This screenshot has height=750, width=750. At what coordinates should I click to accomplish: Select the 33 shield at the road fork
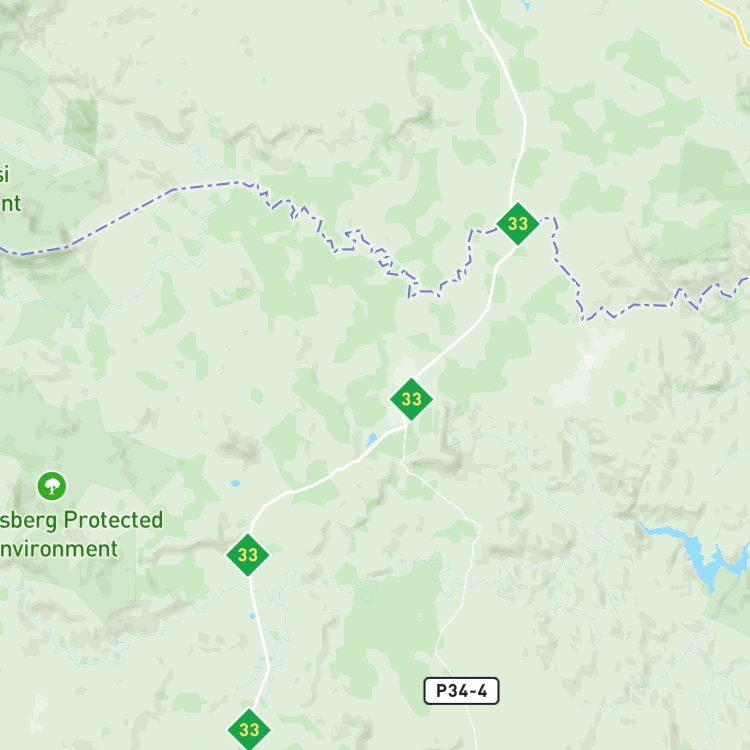coord(411,399)
